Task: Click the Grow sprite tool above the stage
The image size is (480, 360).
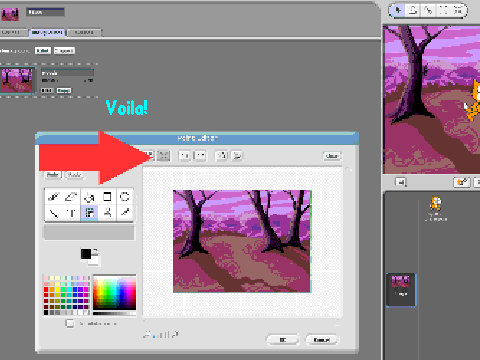Action: click(443, 11)
